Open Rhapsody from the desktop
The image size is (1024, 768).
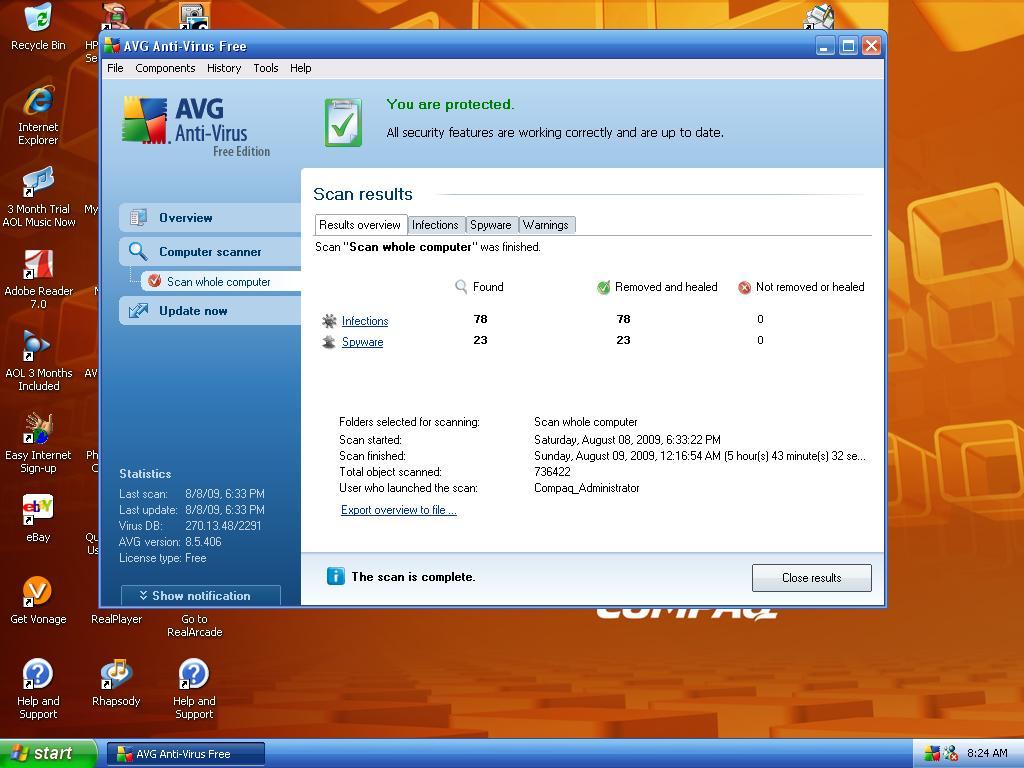coord(116,671)
